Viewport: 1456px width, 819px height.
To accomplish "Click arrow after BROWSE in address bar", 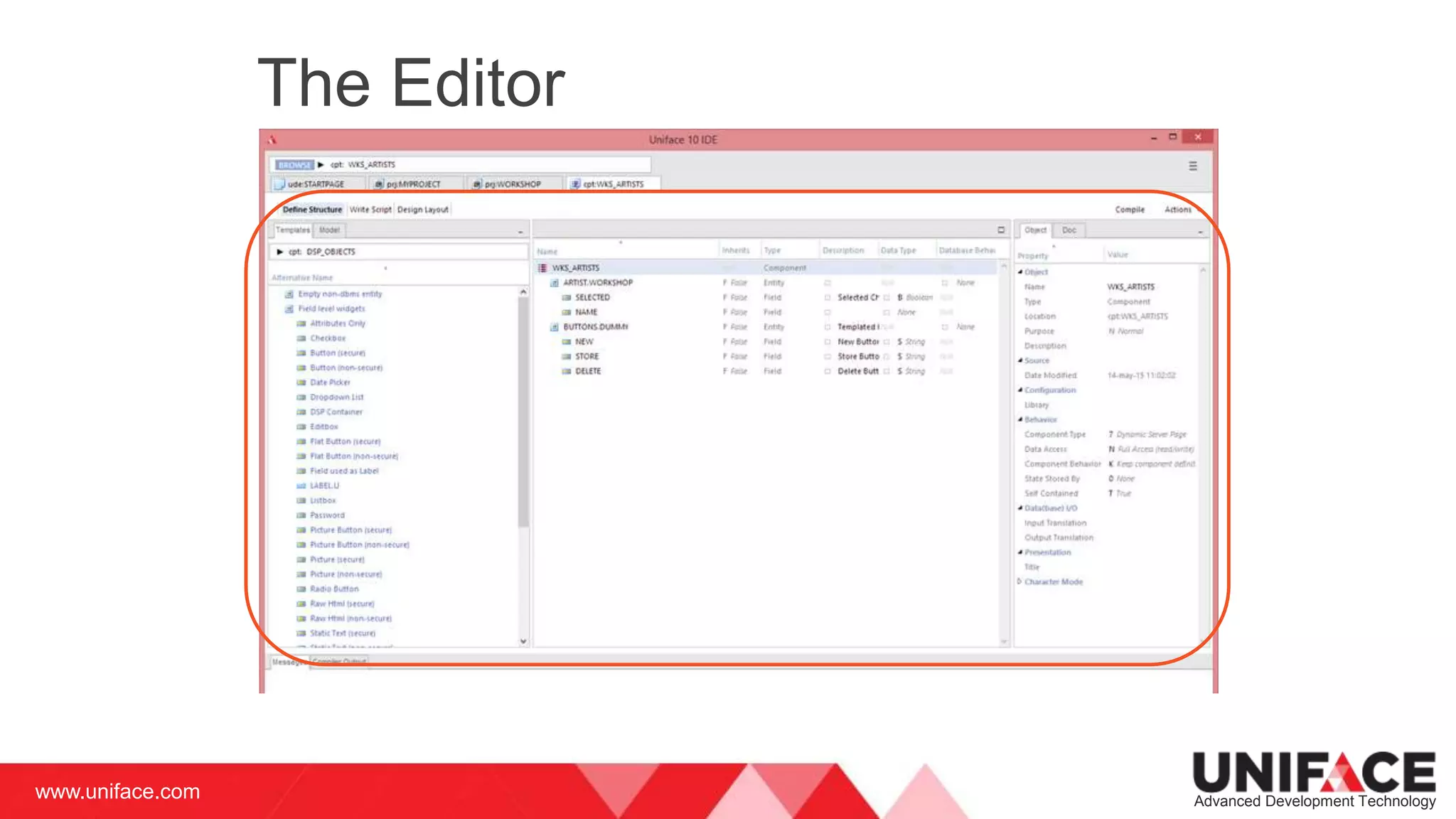I will point(321,165).
